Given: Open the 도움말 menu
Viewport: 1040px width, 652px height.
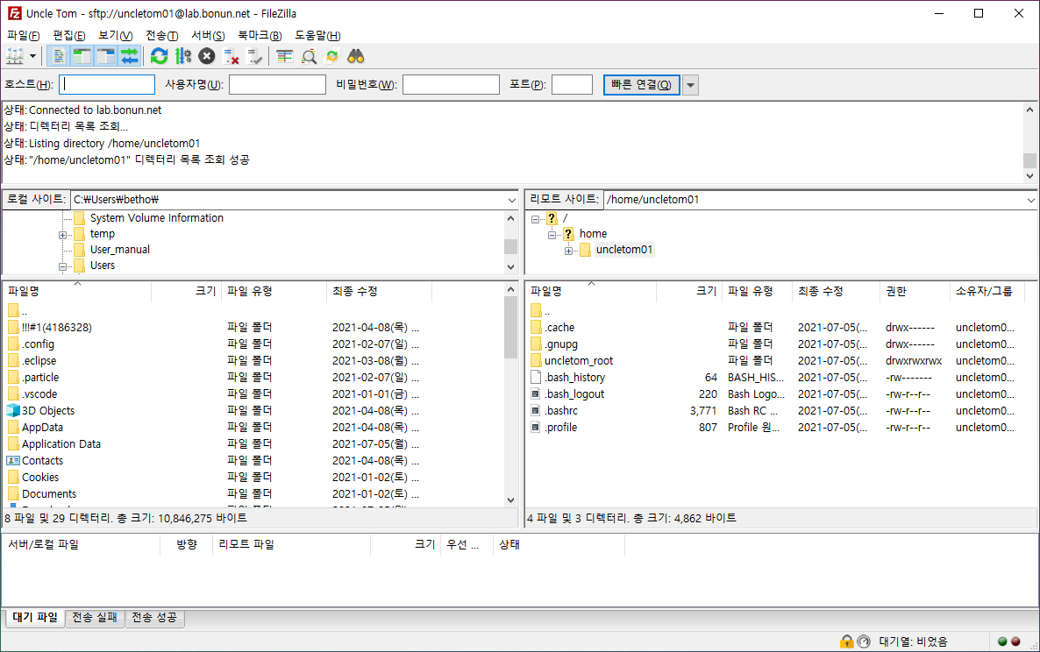Looking at the screenshot, I should (x=318, y=35).
